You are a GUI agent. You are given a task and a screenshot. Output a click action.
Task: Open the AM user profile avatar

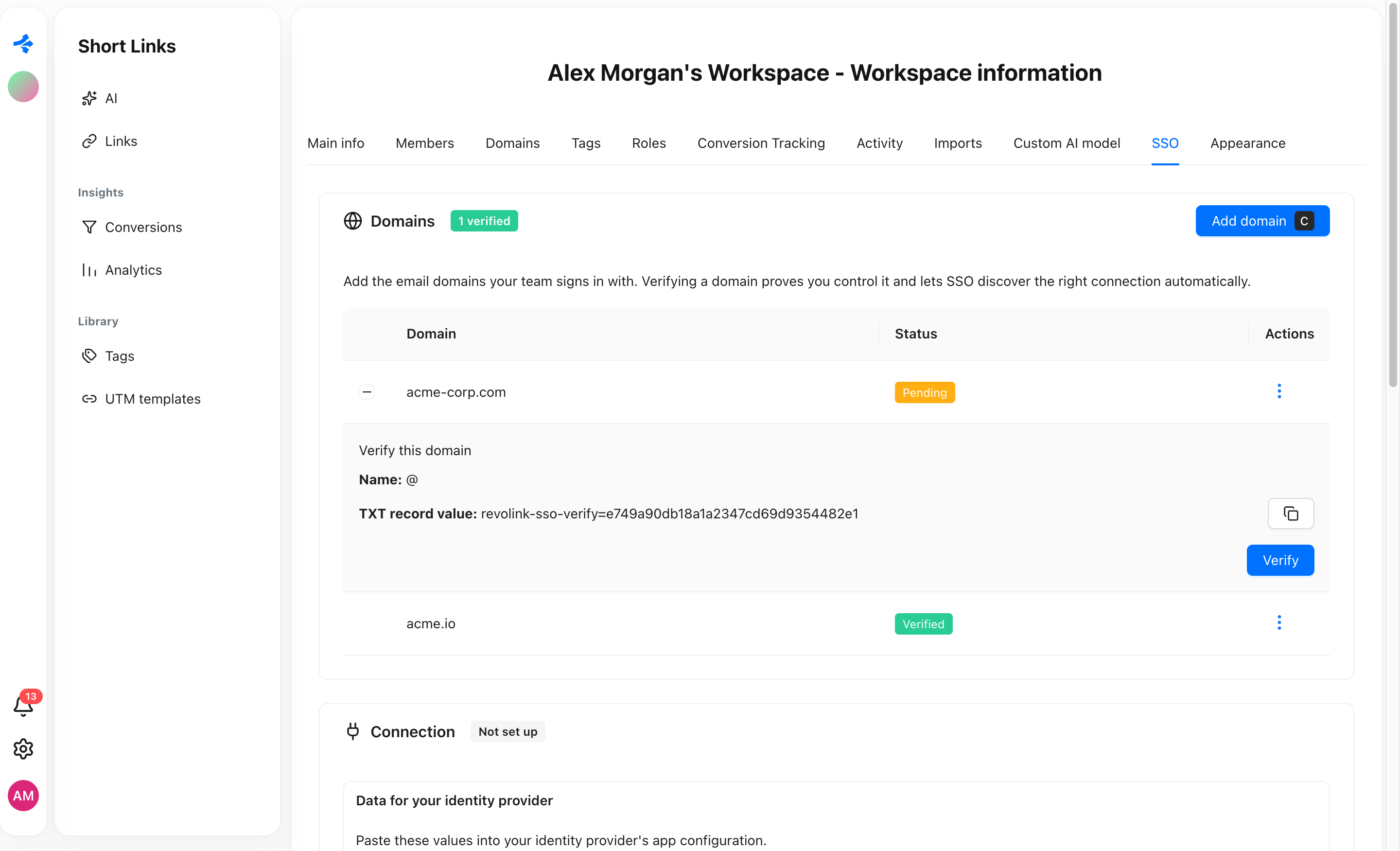[23, 795]
